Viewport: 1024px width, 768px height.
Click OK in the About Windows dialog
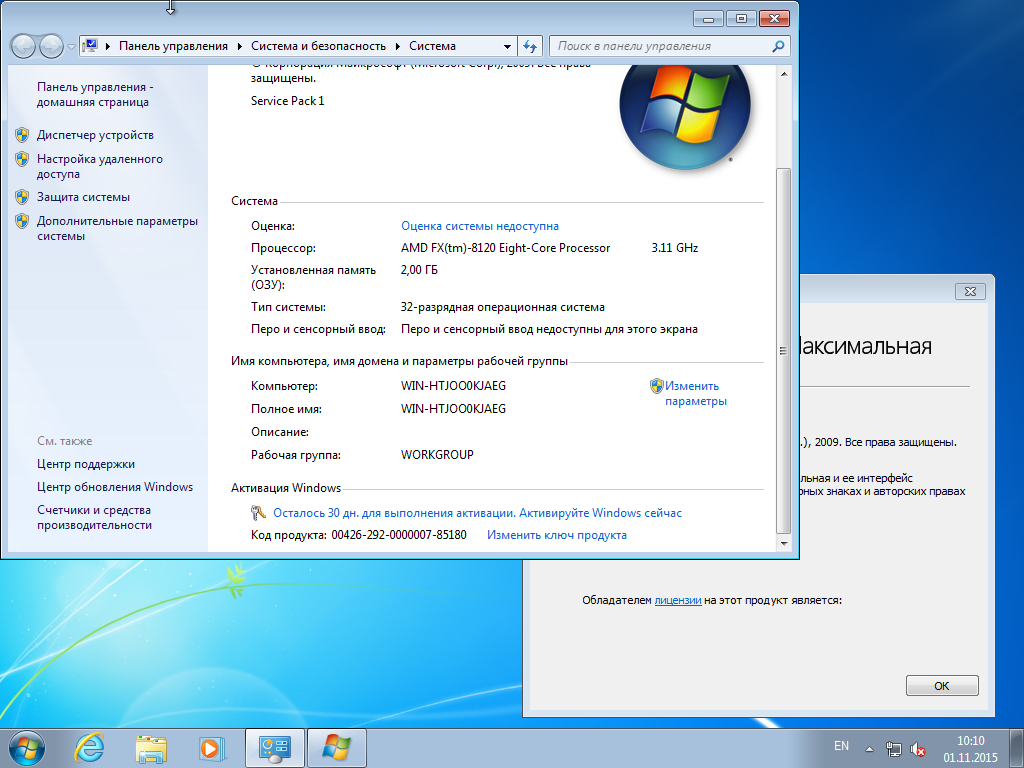pyautogui.click(x=942, y=686)
